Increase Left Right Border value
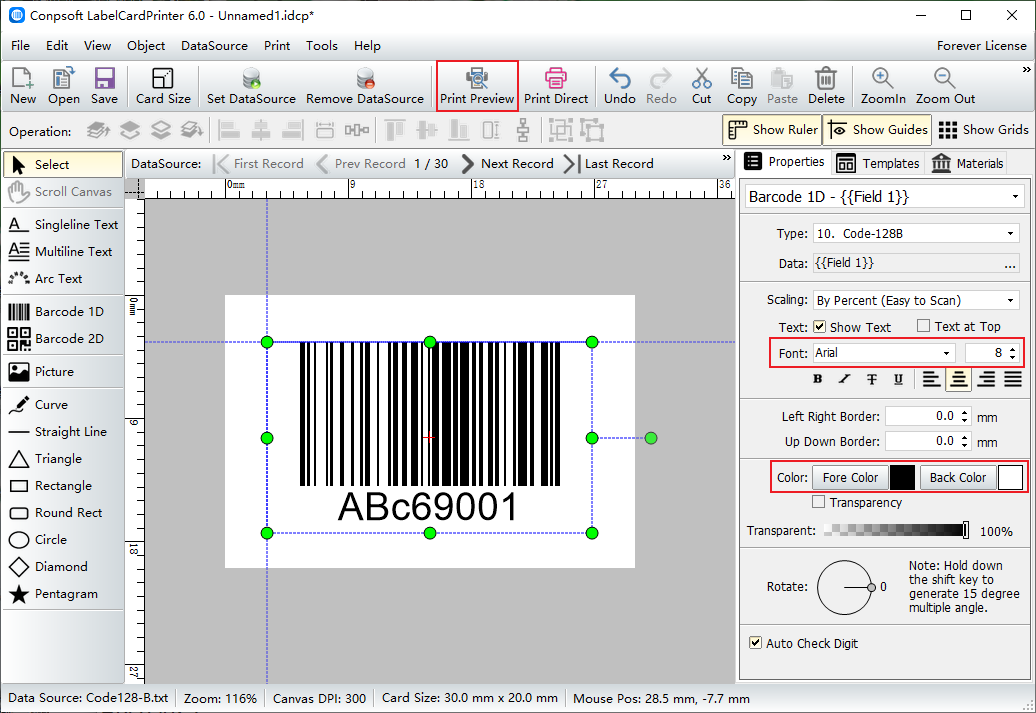The height and width of the screenshot is (713, 1036). 965,412
